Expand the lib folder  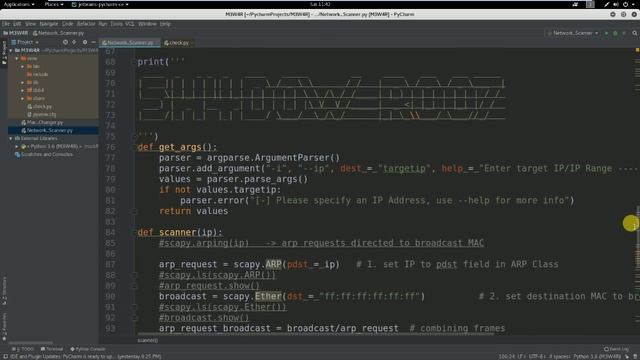pyautogui.click(x=22, y=82)
